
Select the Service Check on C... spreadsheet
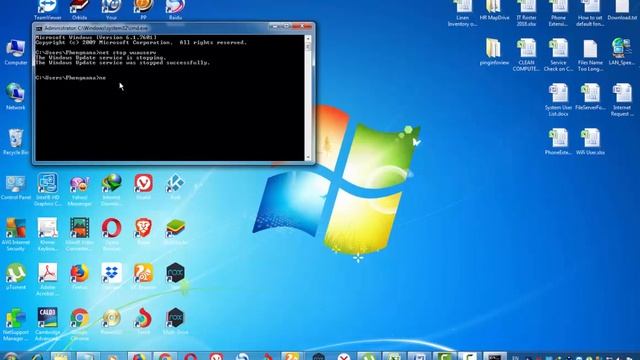tap(558, 55)
